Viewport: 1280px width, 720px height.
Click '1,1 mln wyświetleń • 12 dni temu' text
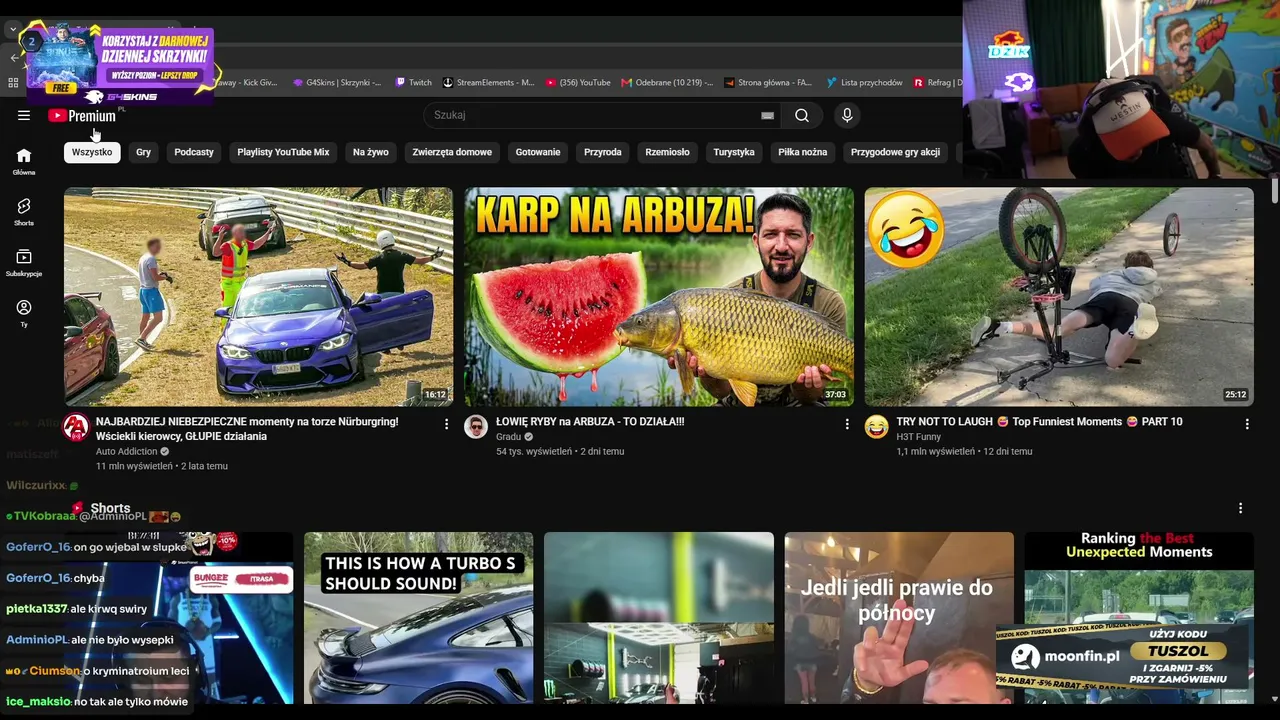[964, 452]
